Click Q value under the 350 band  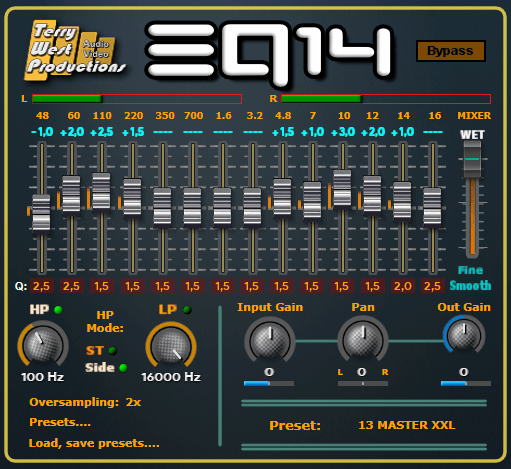162,286
